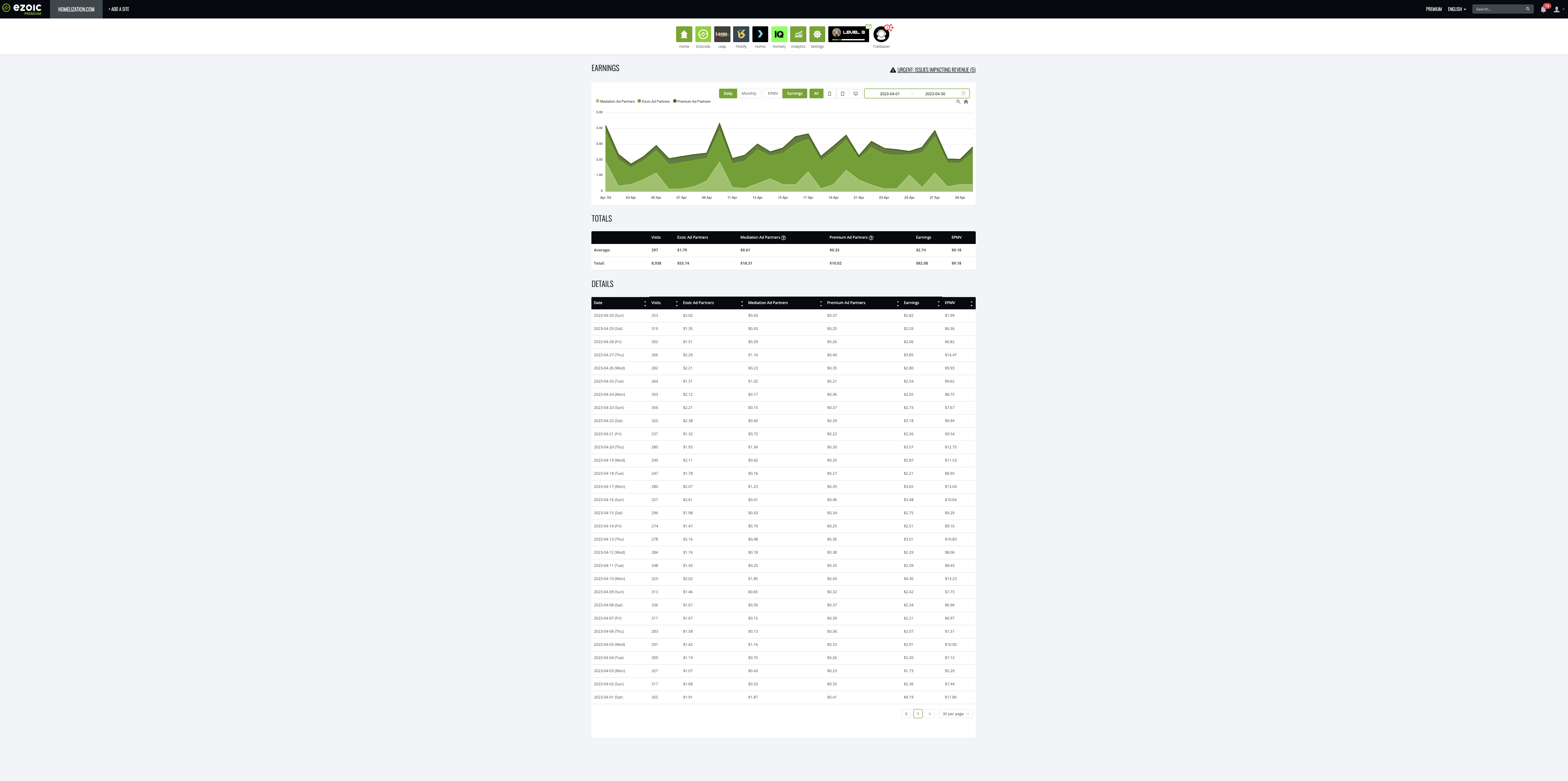This screenshot has height=781, width=1568.
Task: Click the search magnifier in the top bar
Action: click(1527, 9)
